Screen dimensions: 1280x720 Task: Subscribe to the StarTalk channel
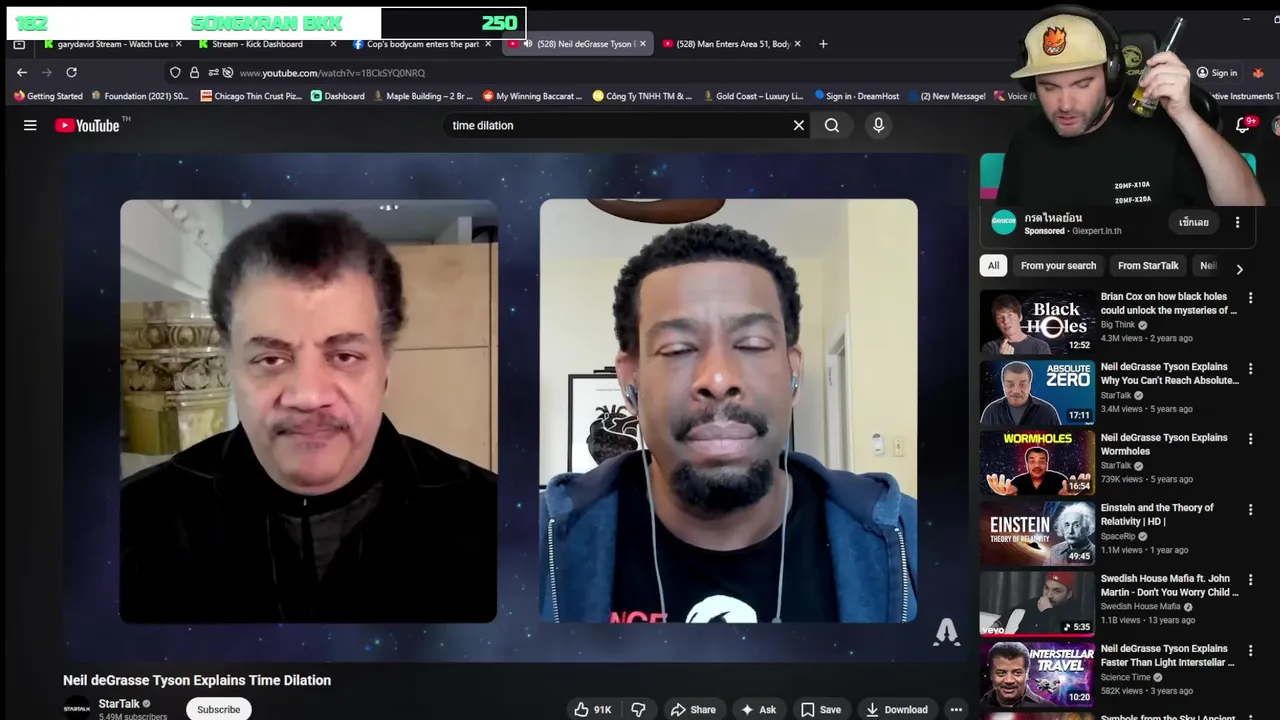point(218,709)
